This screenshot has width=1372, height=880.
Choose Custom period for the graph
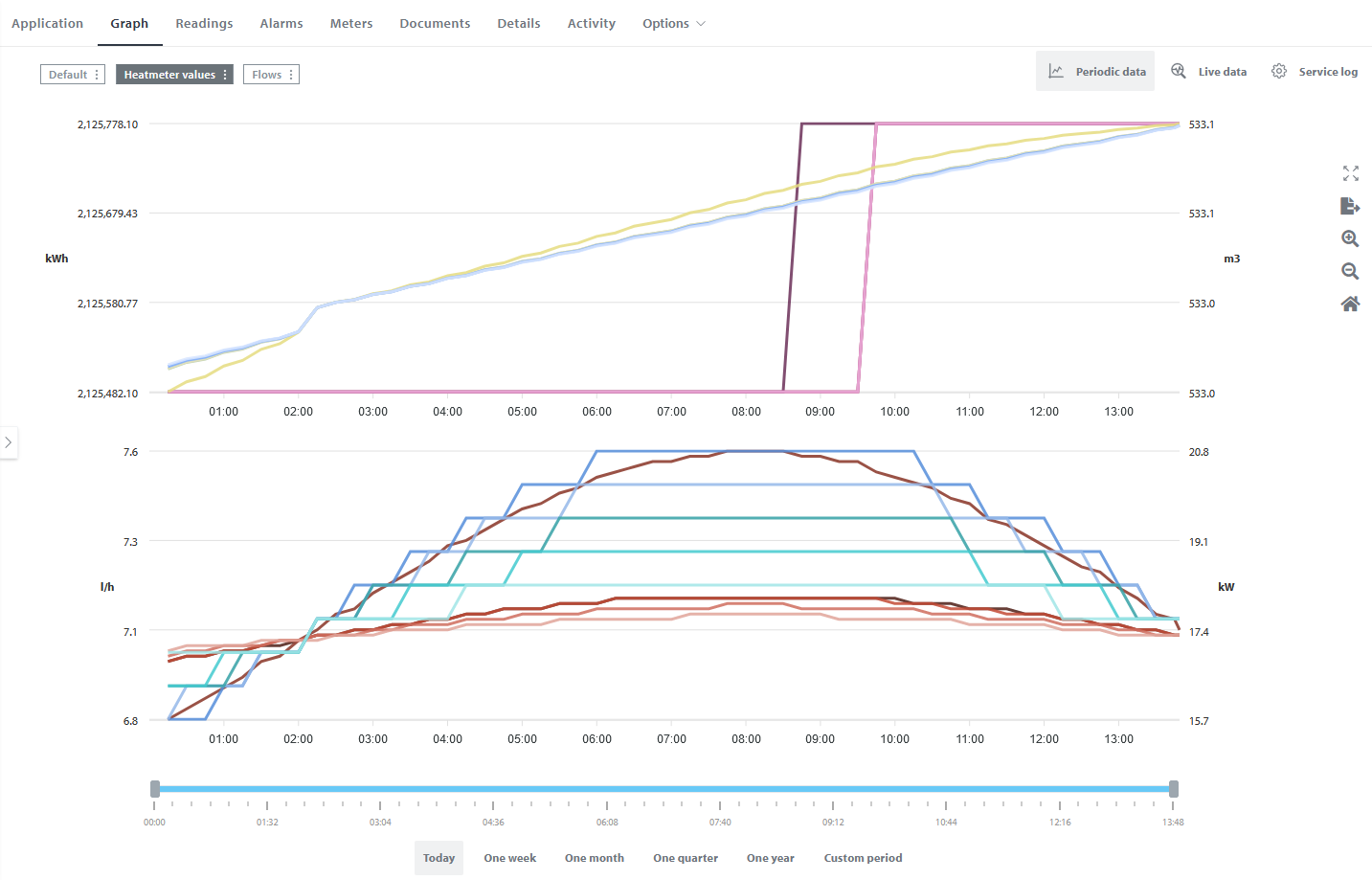pos(863,857)
